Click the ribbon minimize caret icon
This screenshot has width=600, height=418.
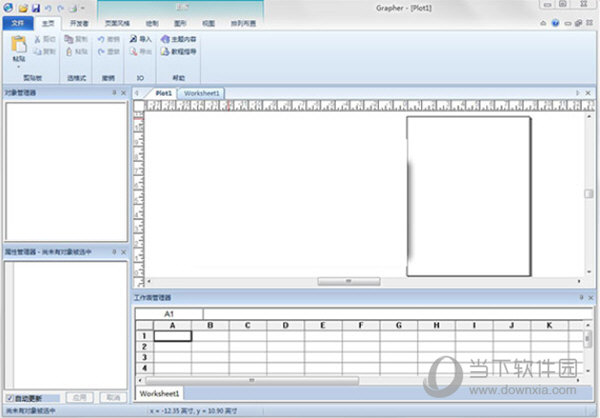[543, 23]
